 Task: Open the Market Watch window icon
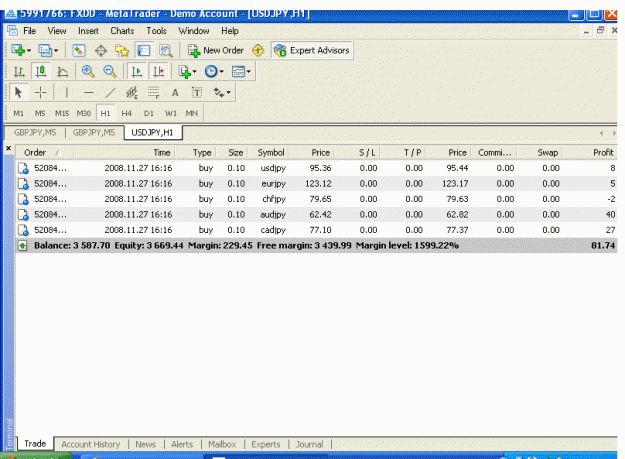click(79, 51)
